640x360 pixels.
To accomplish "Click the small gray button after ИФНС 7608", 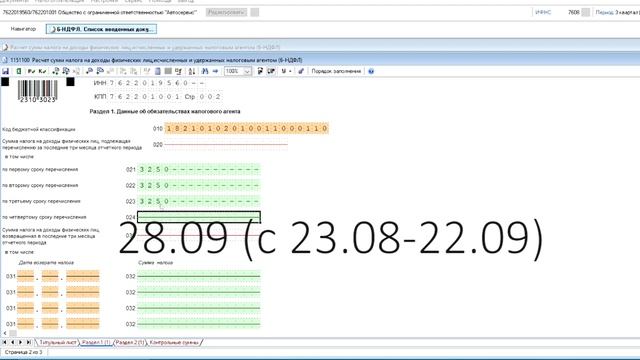I will pos(586,12).
